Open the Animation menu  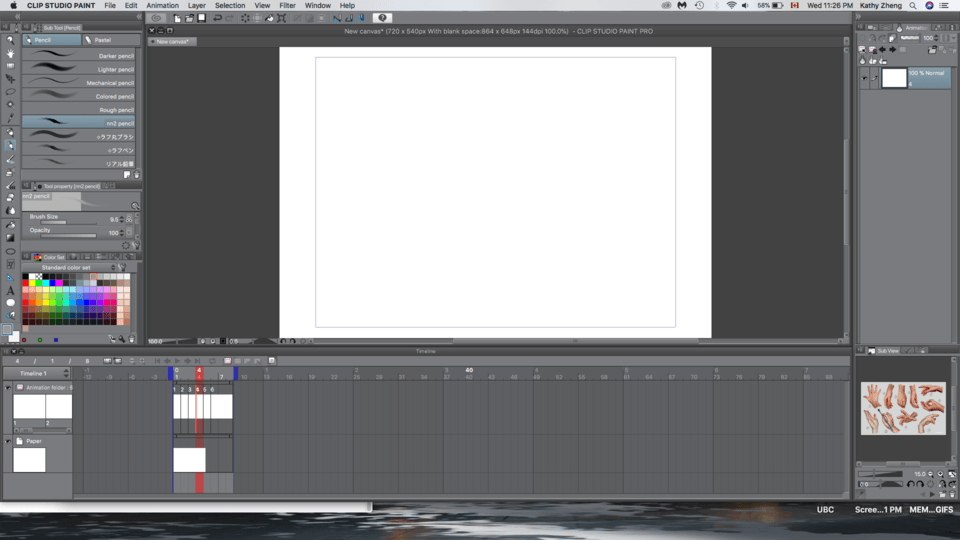tap(162, 5)
